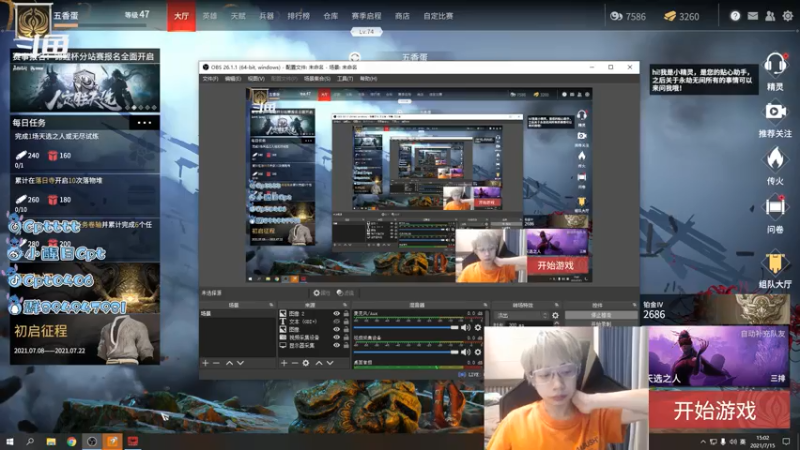Add a new source in OBS Sources panel

click(284, 363)
